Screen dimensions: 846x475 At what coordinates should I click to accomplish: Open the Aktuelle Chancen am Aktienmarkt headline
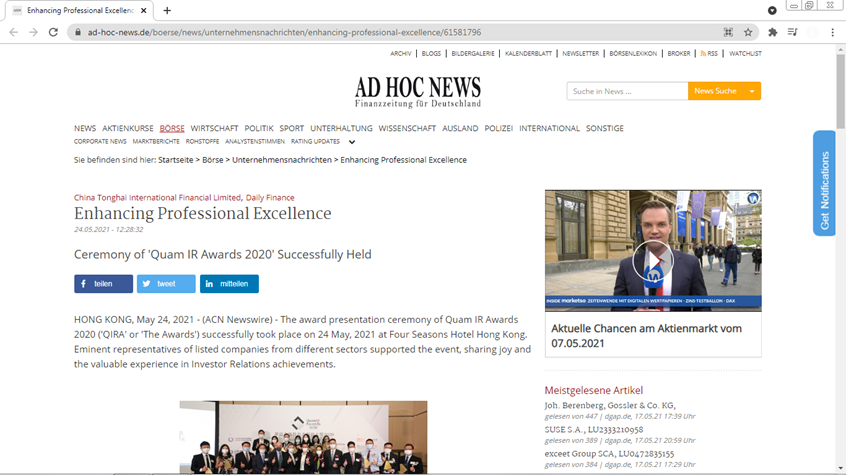(x=646, y=336)
